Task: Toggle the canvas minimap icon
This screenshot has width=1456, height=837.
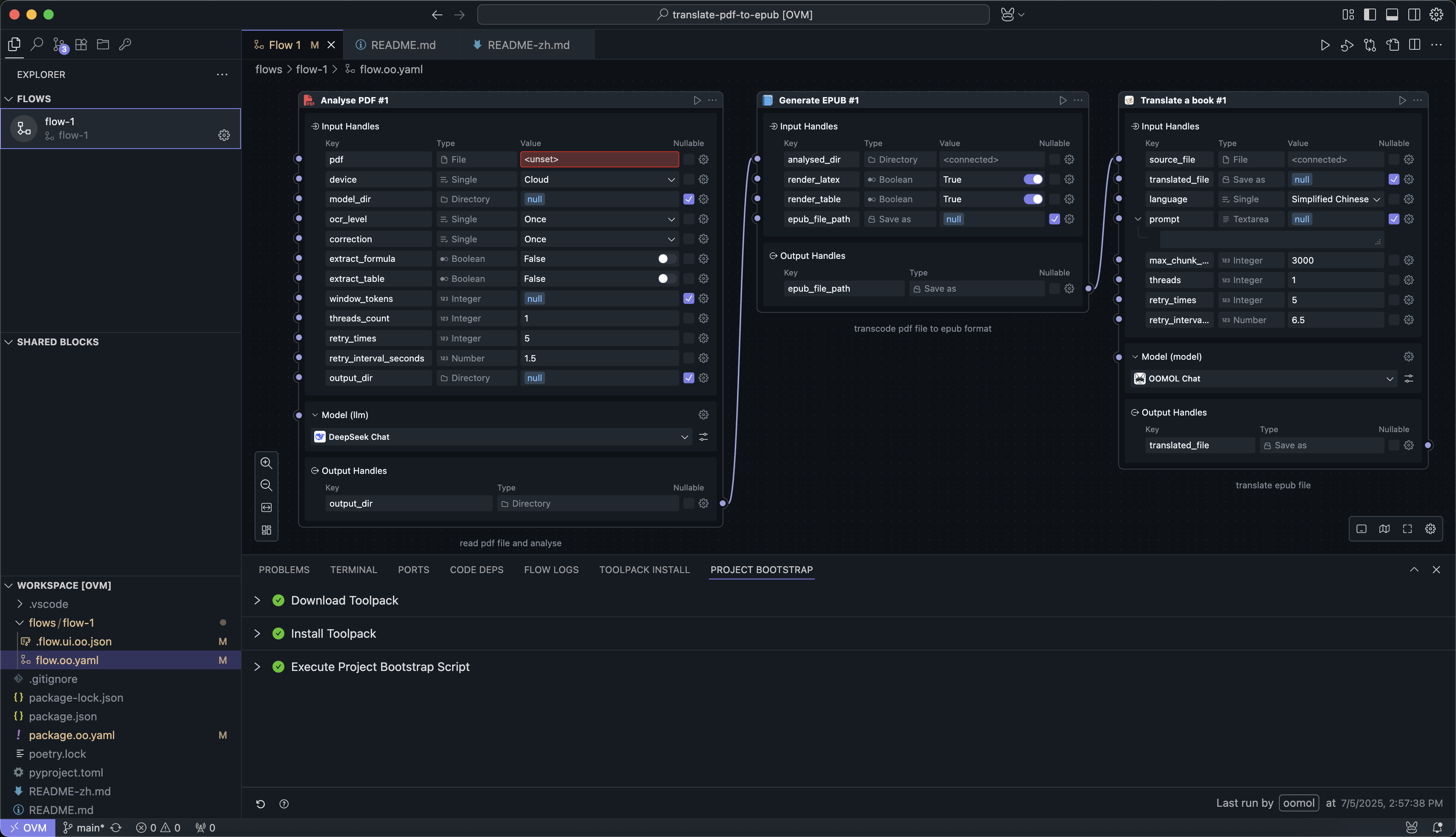Action: click(1384, 529)
